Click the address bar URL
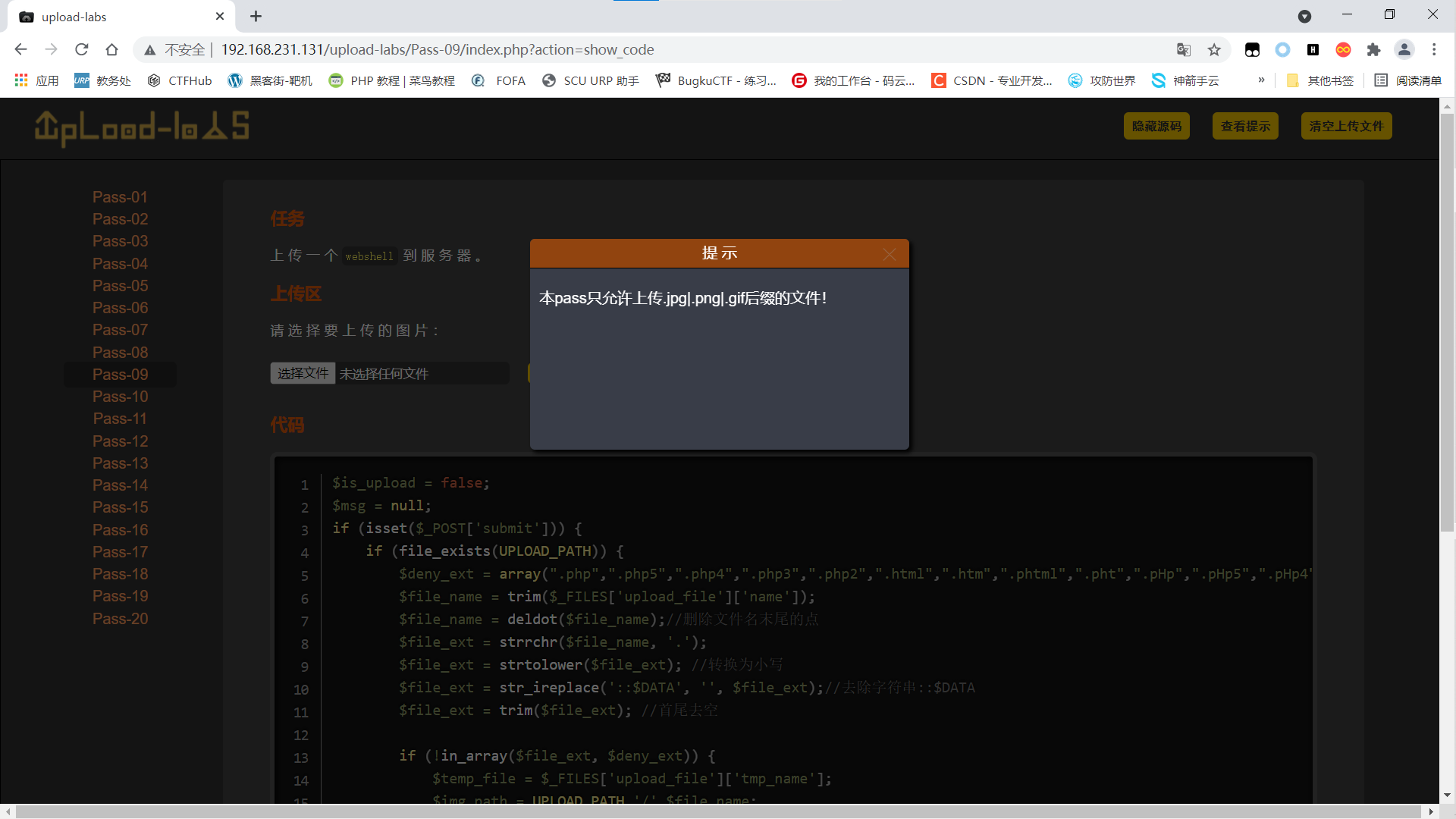 pos(438,49)
